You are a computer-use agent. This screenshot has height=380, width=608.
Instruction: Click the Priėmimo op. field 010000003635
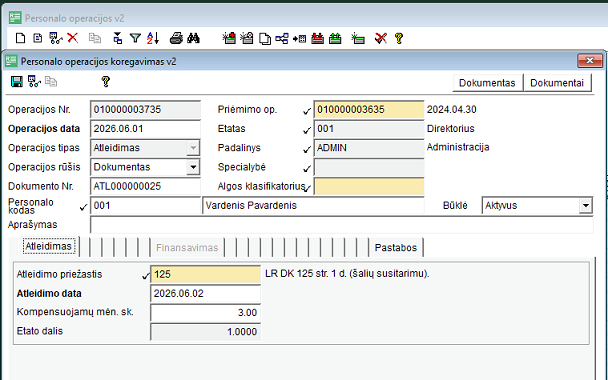point(369,109)
